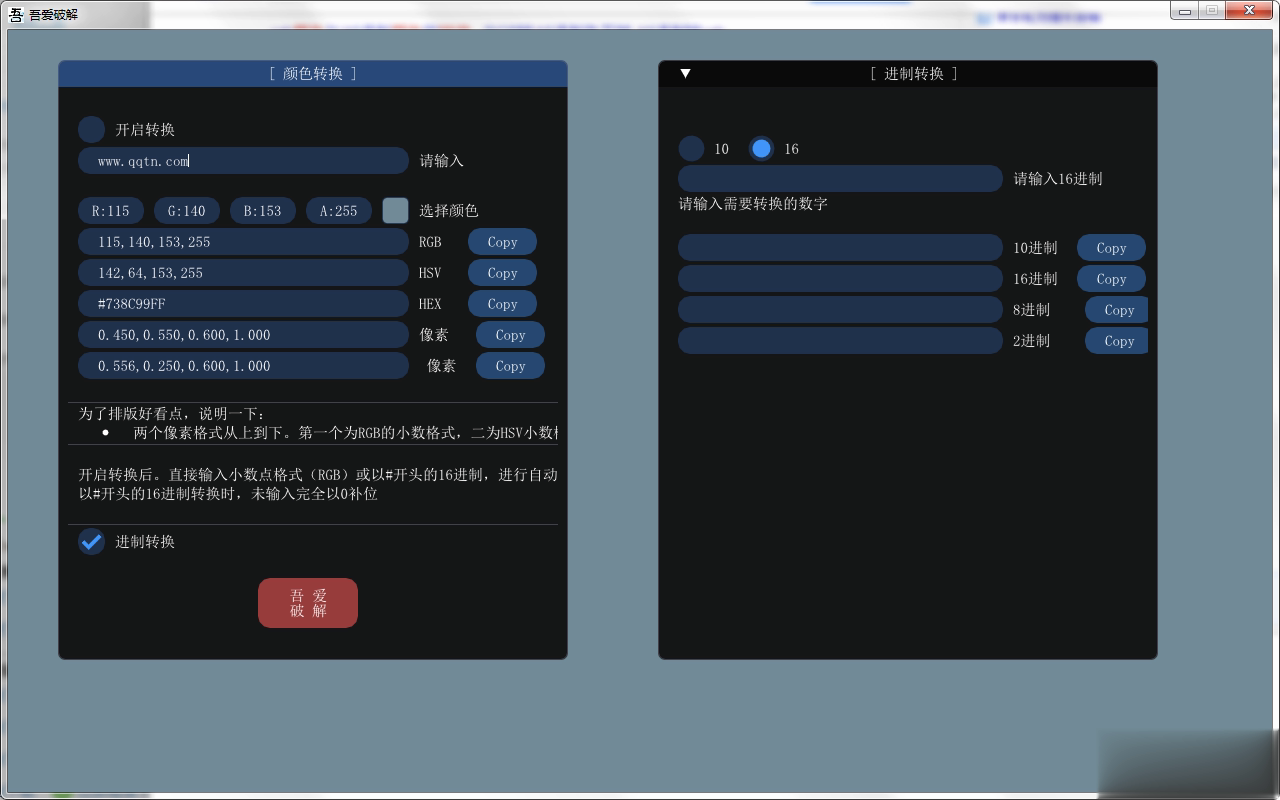Minimize the 吾爱破解 window
Screen dimensions: 1280x800
(x=1185, y=11)
